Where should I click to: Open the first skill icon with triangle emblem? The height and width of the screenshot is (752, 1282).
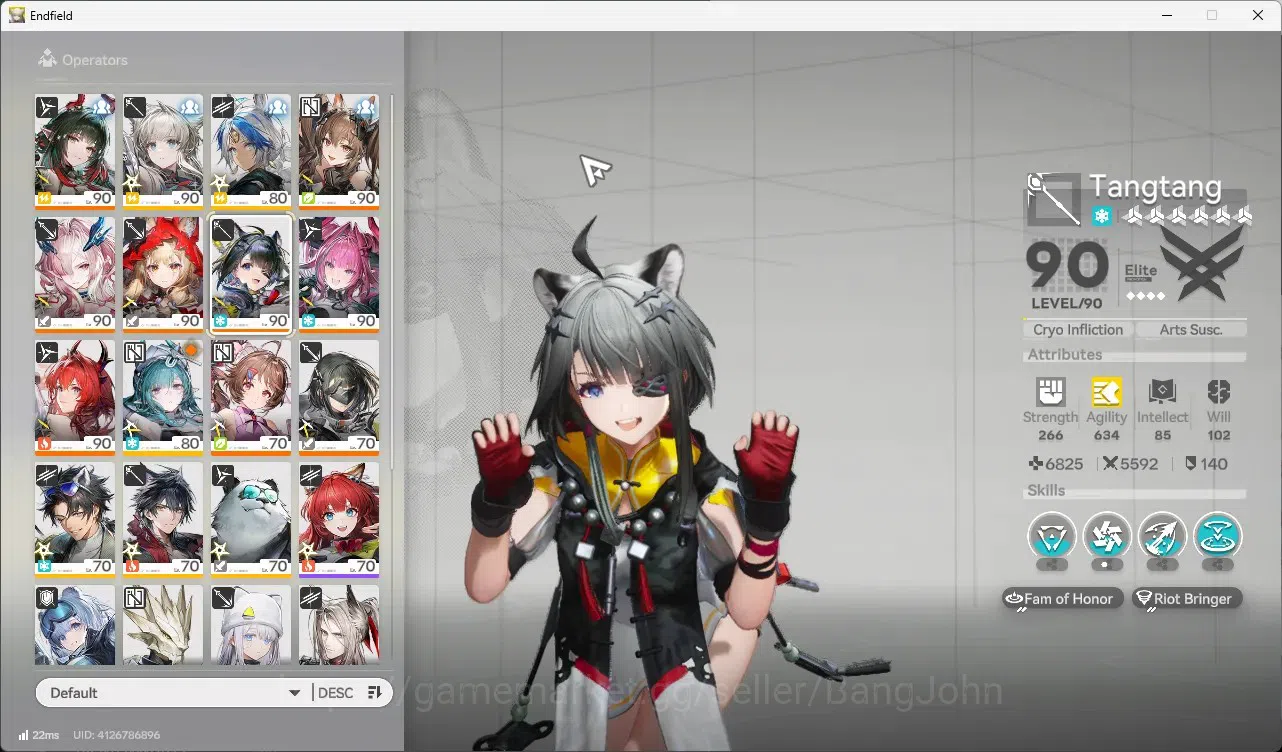1052,536
